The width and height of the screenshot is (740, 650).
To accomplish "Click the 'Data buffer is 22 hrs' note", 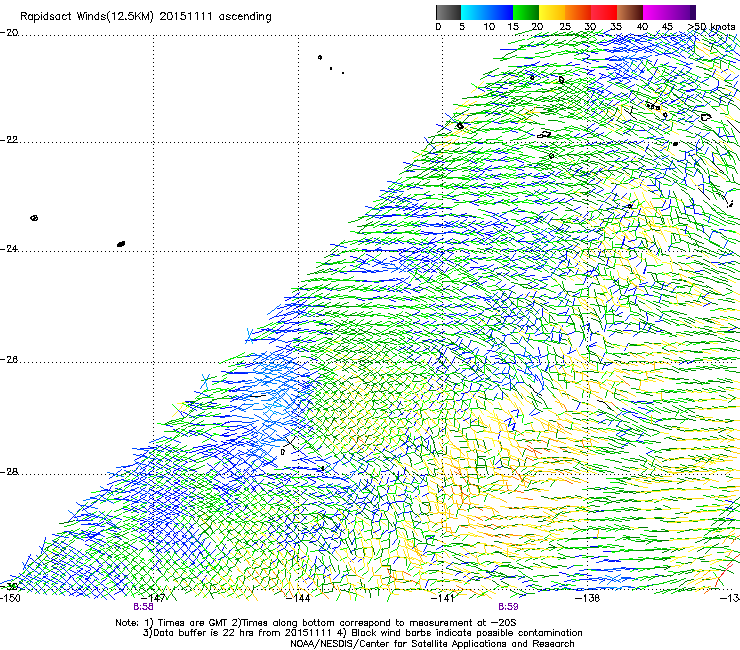I will coord(362,633).
